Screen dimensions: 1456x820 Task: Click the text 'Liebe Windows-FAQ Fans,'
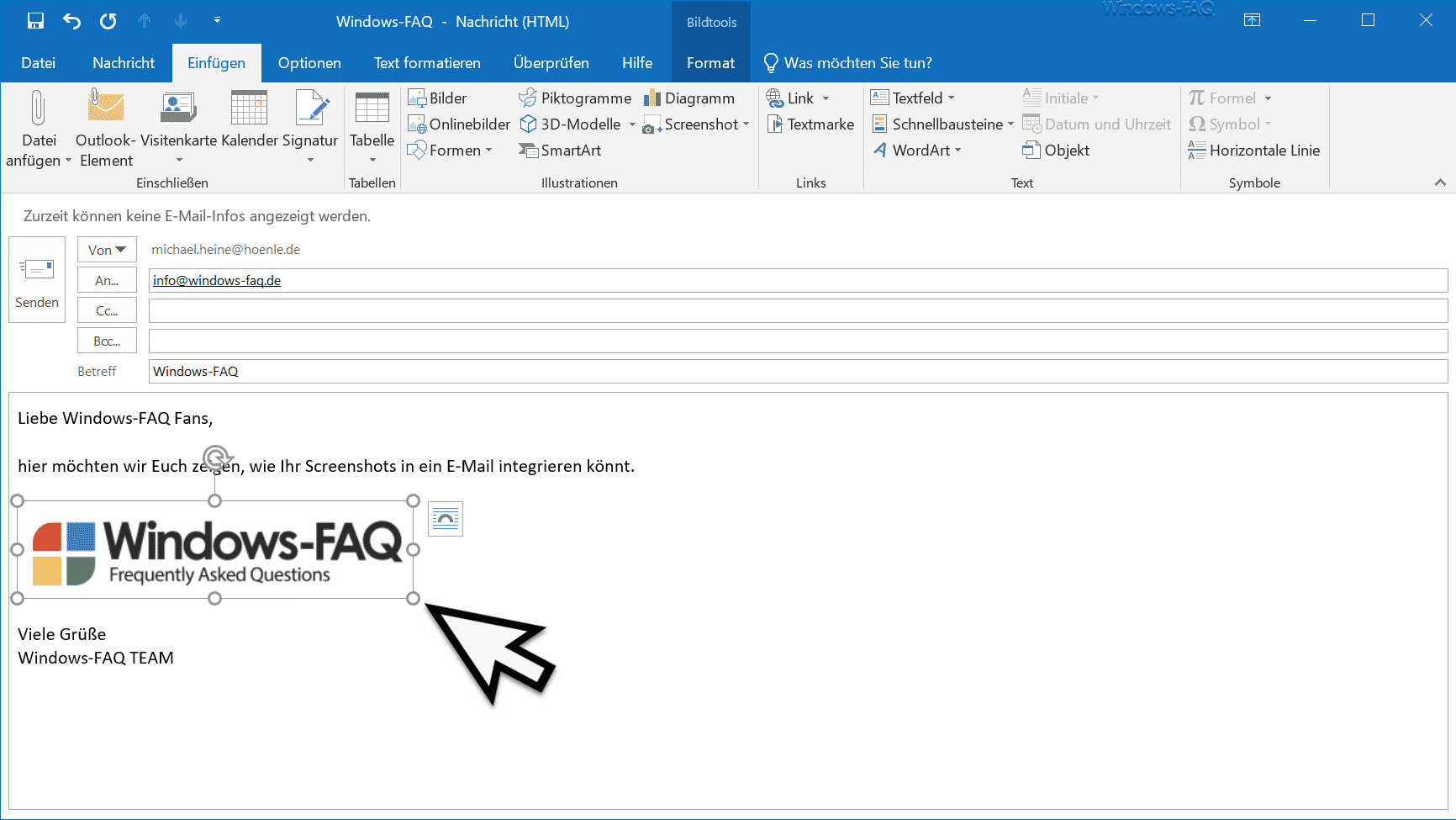pyautogui.click(x=115, y=418)
